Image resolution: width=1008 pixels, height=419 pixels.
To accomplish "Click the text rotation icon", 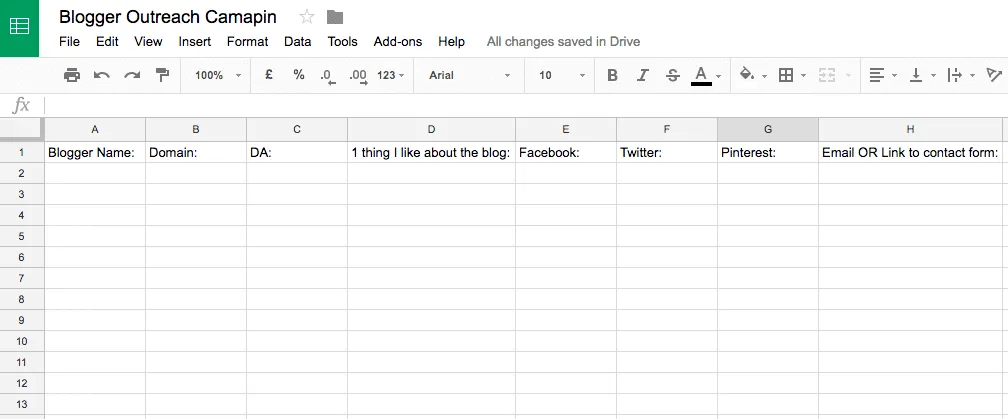I will coord(994,75).
